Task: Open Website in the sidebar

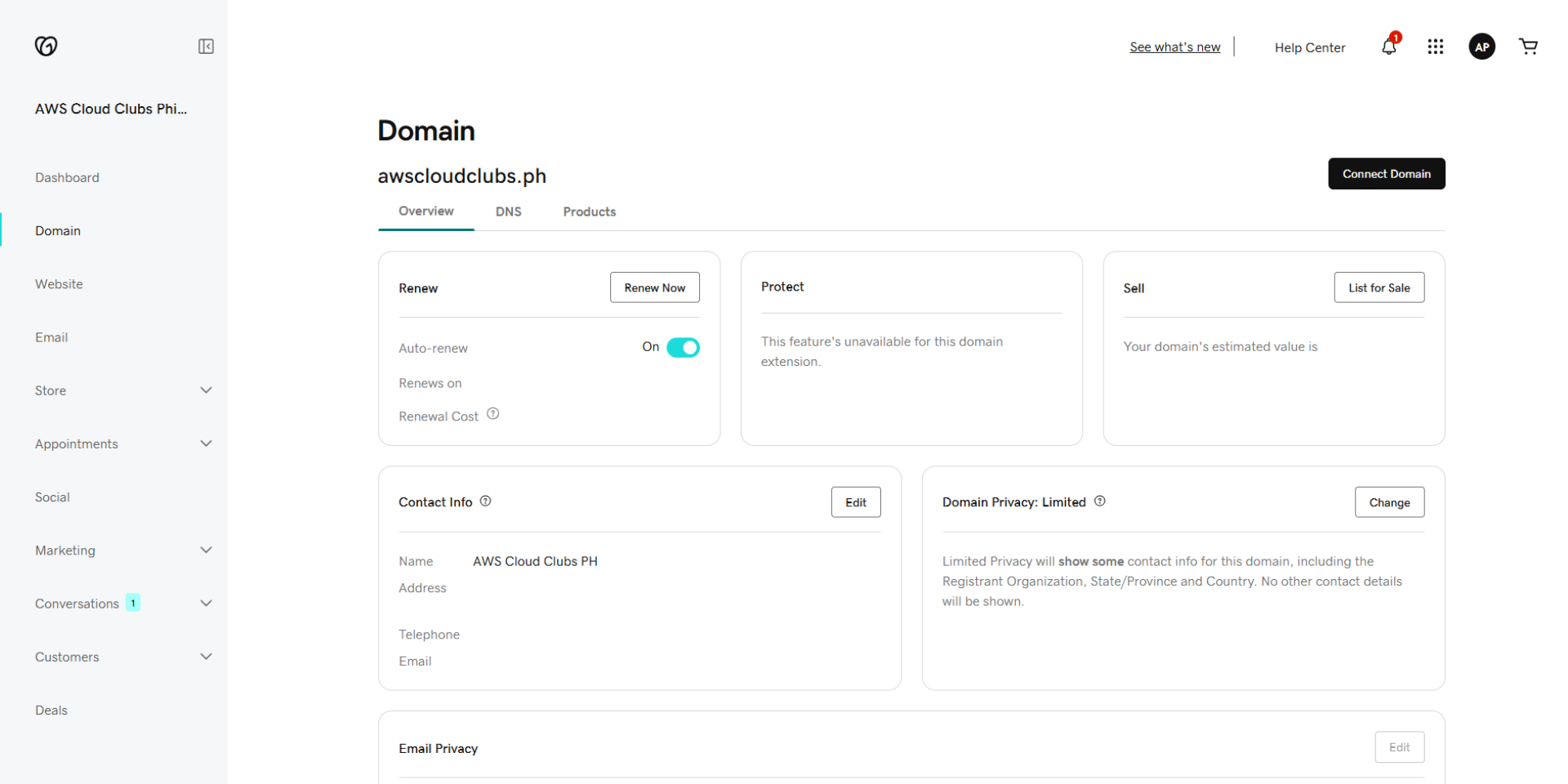Action: (x=59, y=284)
